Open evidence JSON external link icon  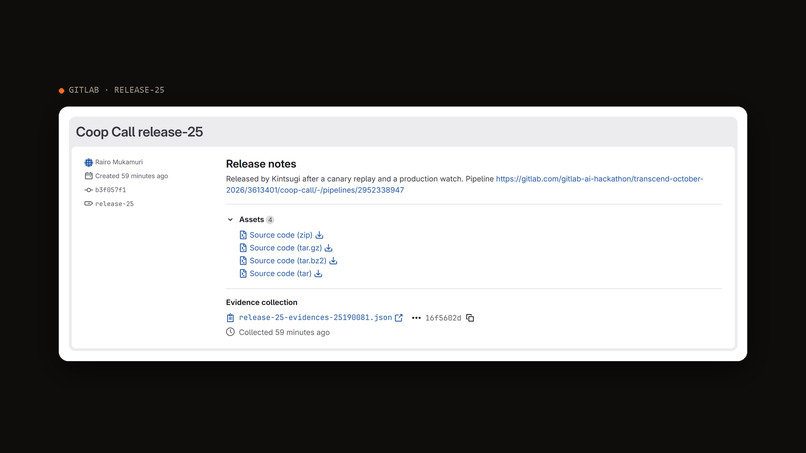[399, 318]
